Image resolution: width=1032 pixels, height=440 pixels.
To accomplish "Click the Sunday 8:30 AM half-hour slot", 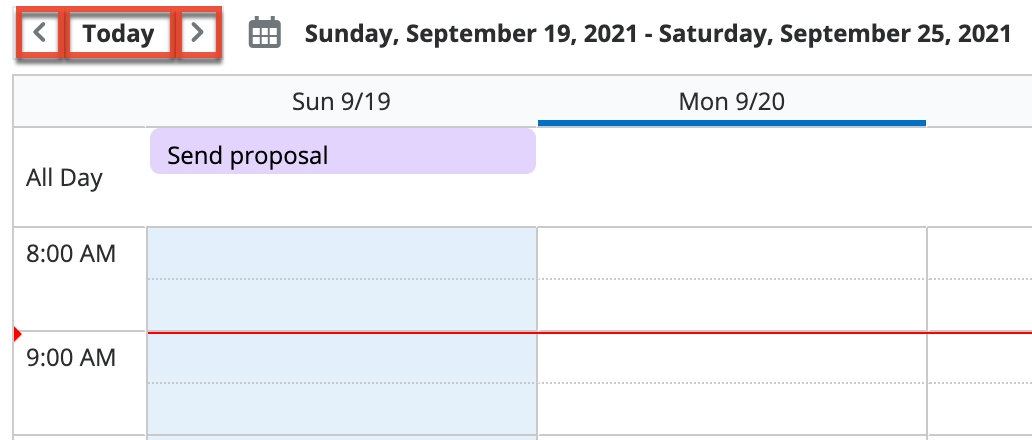I will tap(342, 305).
